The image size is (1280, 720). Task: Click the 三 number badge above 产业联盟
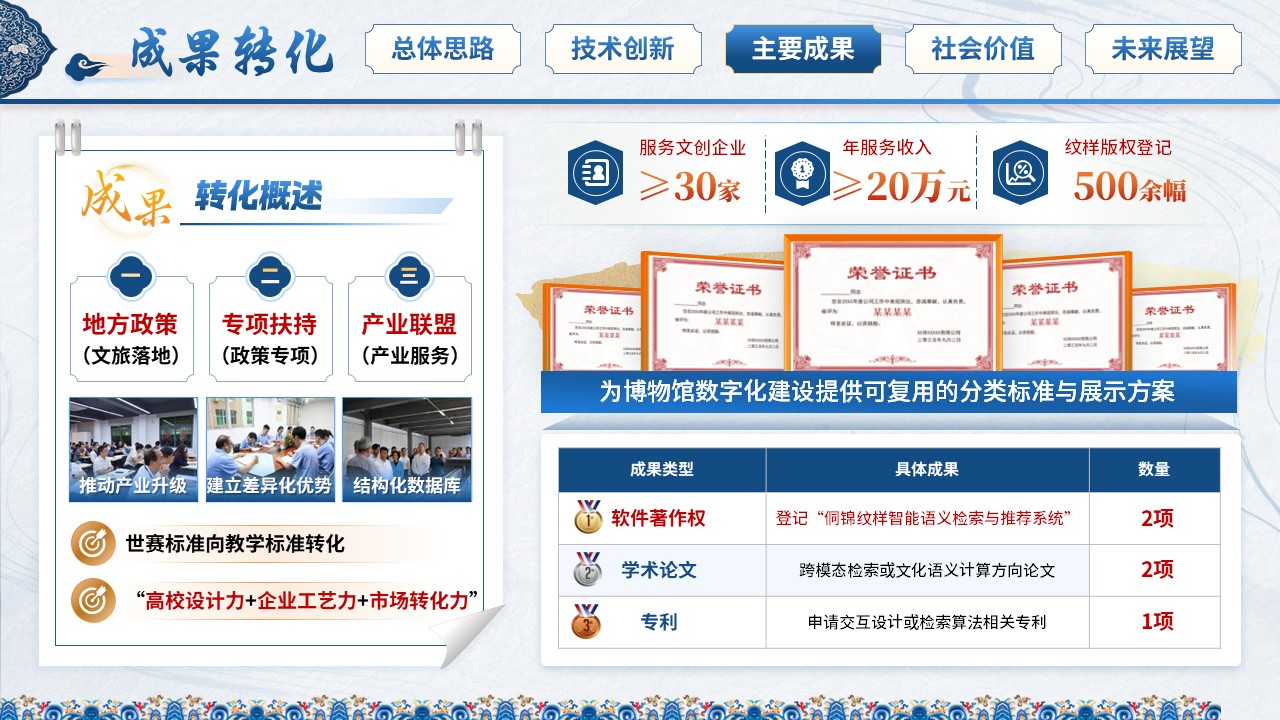pyautogui.click(x=409, y=275)
